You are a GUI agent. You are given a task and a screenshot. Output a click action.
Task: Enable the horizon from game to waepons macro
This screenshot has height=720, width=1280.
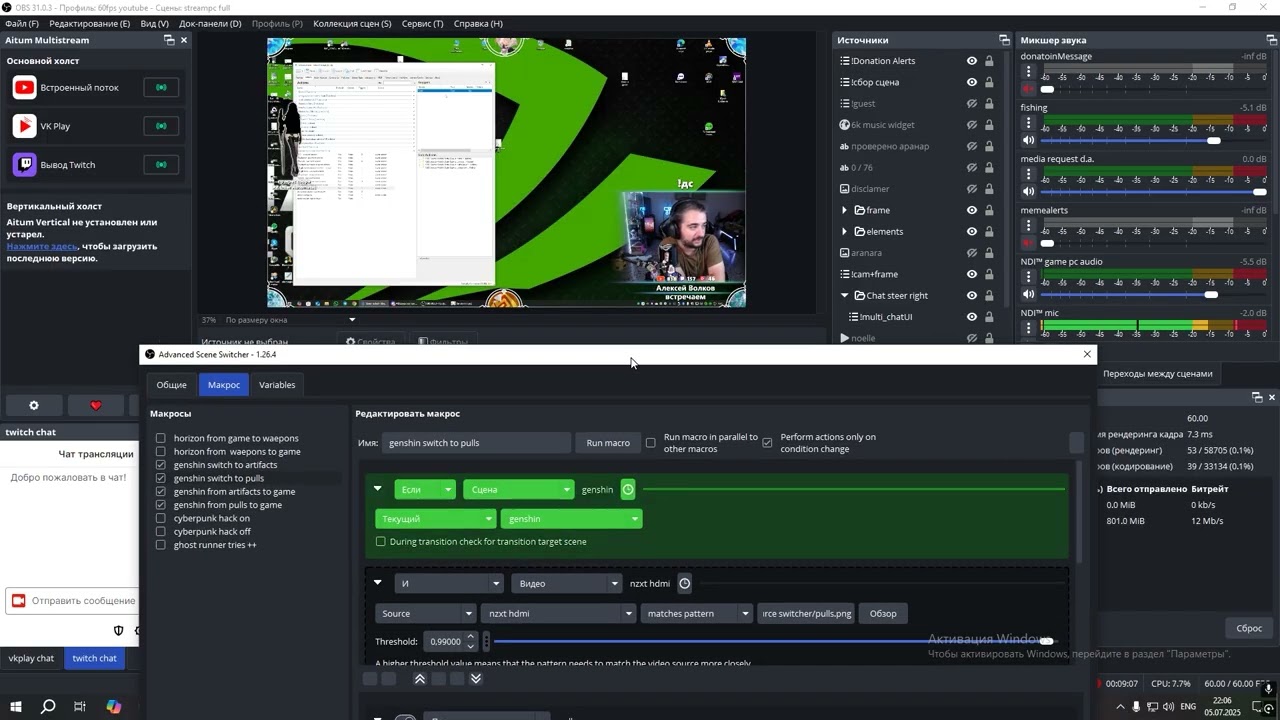(x=160, y=438)
